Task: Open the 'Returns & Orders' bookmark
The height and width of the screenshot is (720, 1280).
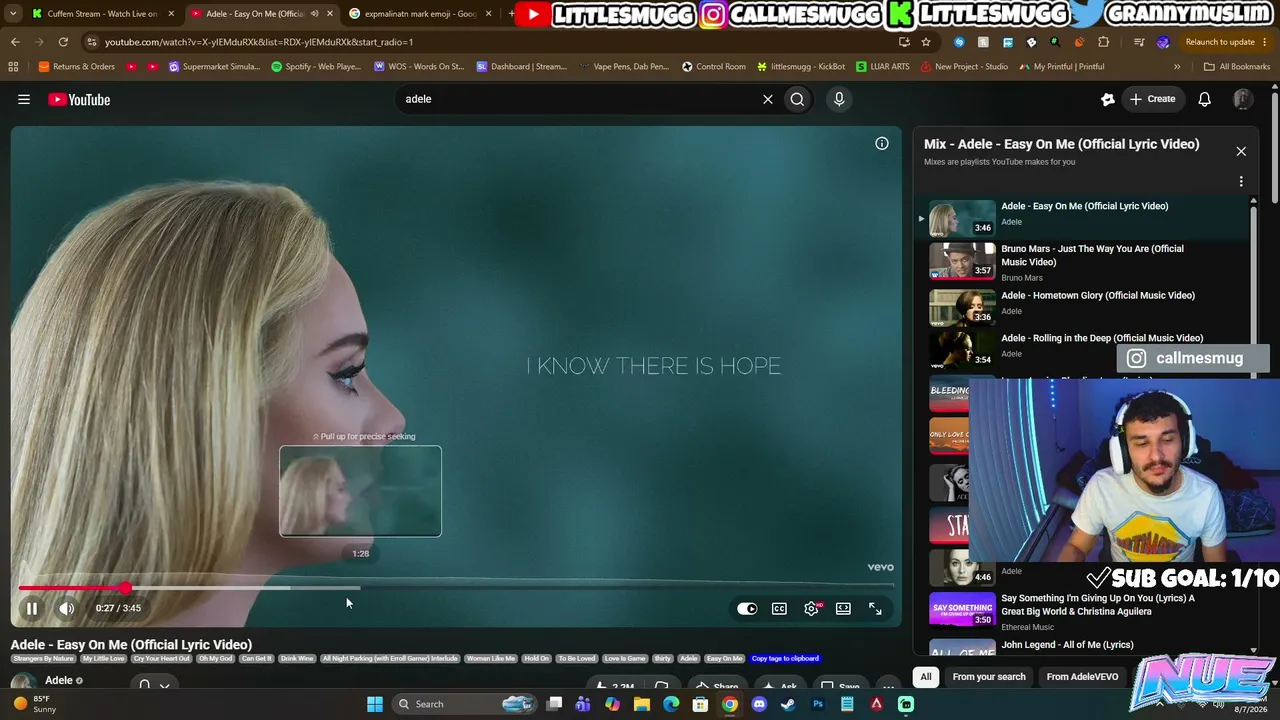Action: click(77, 67)
